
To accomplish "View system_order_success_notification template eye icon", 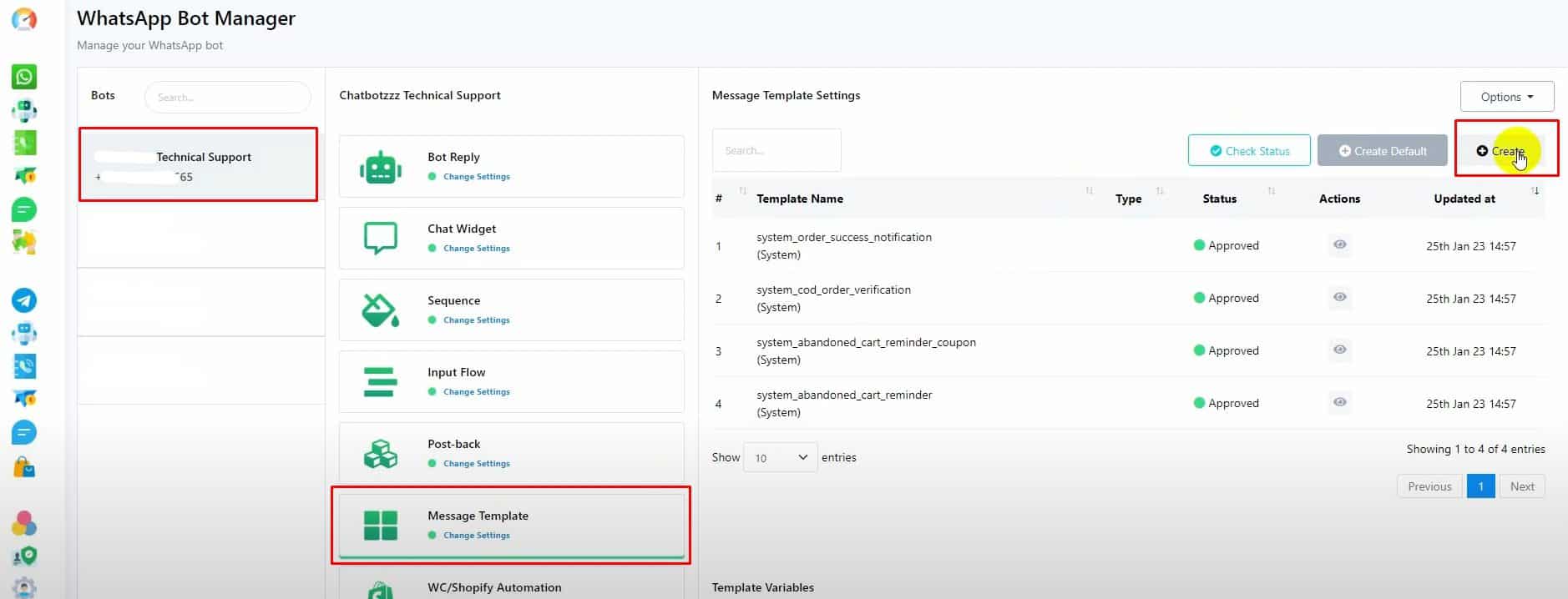I will coord(1339,244).
